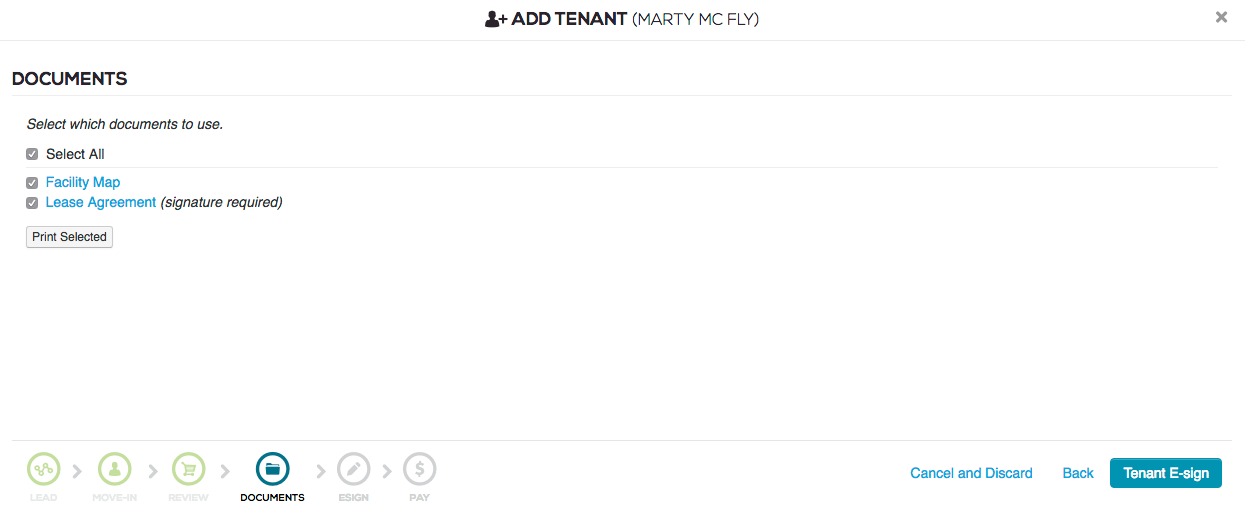Open the Lease Agreement document link
The height and width of the screenshot is (517, 1245).
pos(101,202)
